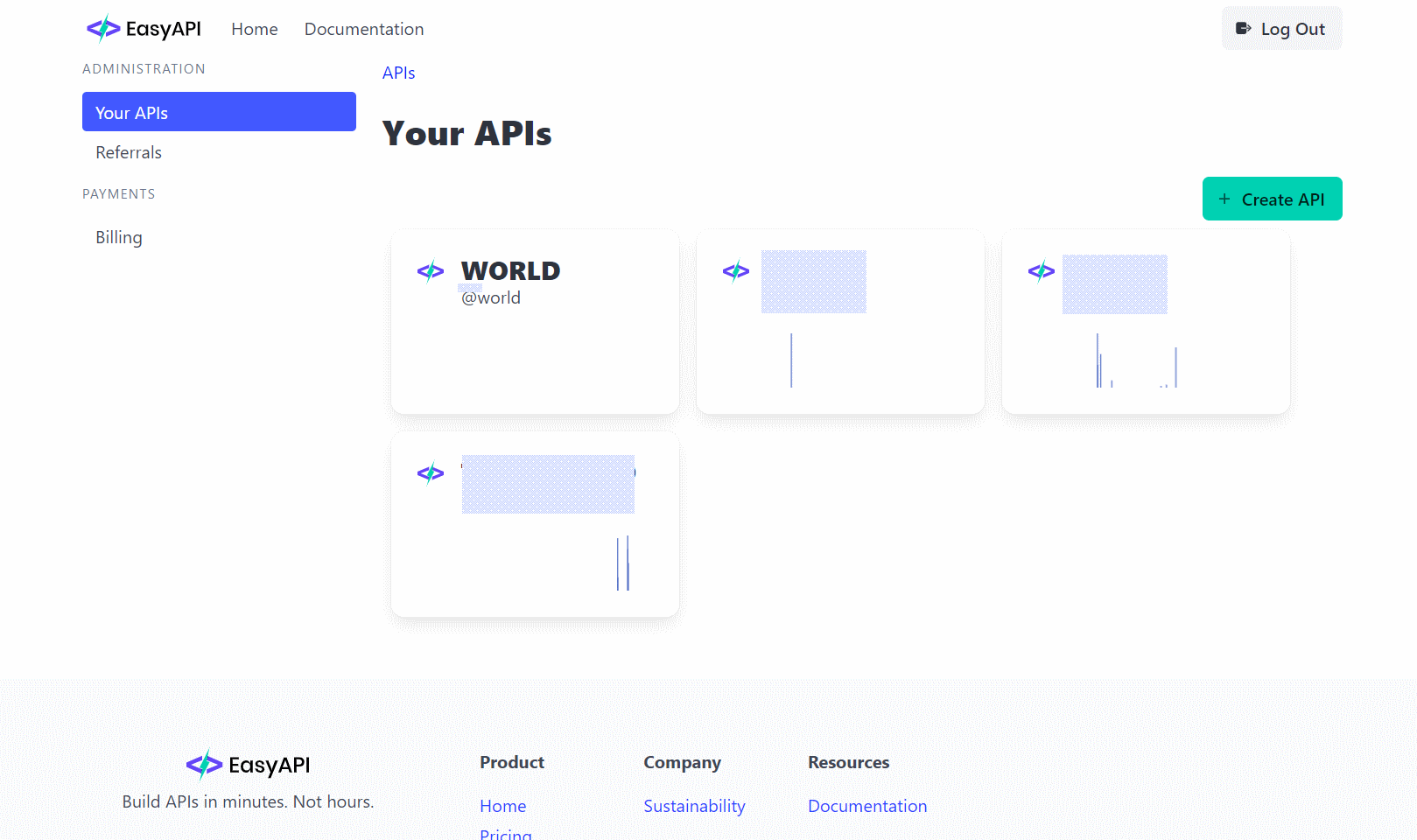Click the logo icon on the bottom-row API card
This screenshot has height=840, width=1417.
(x=431, y=473)
